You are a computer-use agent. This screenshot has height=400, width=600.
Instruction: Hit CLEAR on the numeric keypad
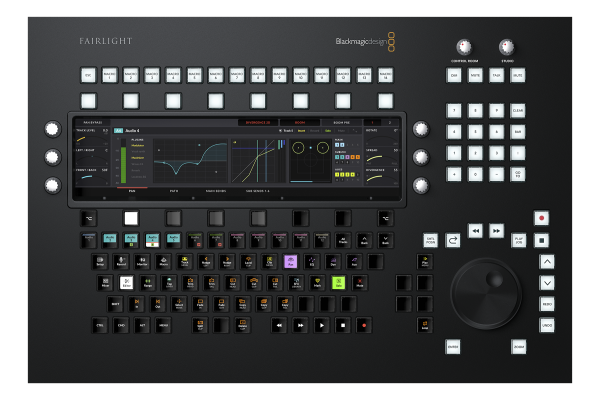click(x=518, y=111)
